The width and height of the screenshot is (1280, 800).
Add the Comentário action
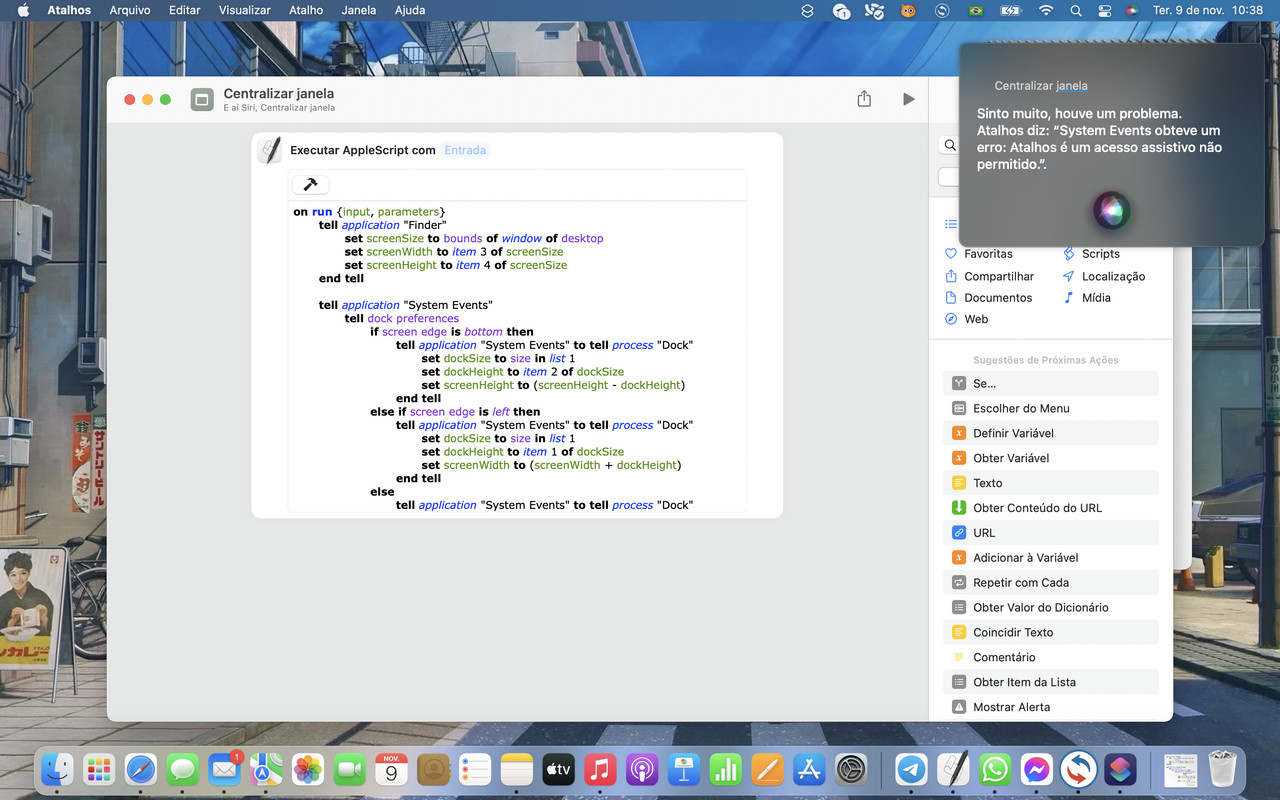point(1051,657)
